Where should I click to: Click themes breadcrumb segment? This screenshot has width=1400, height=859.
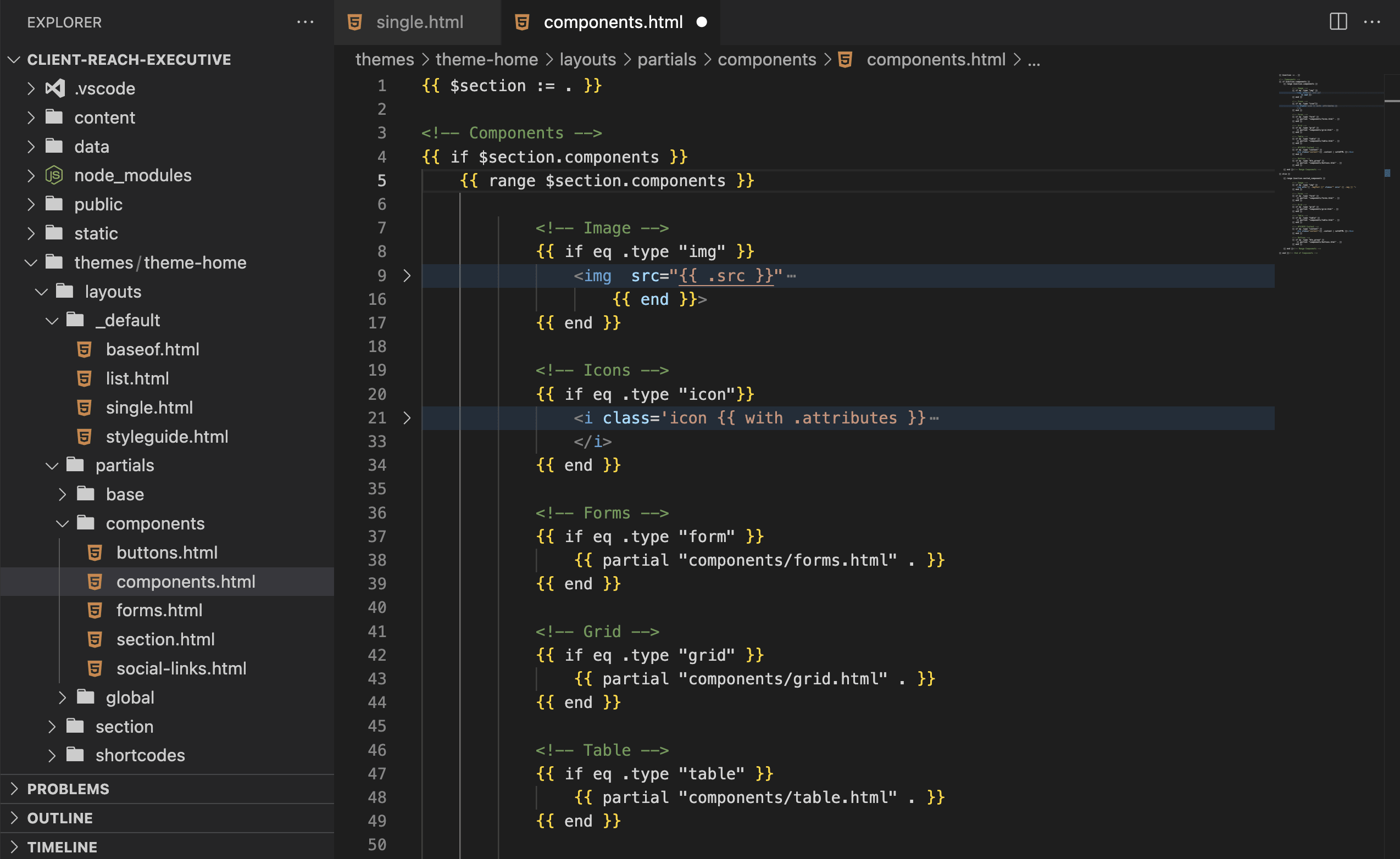pyautogui.click(x=385, y=59)
